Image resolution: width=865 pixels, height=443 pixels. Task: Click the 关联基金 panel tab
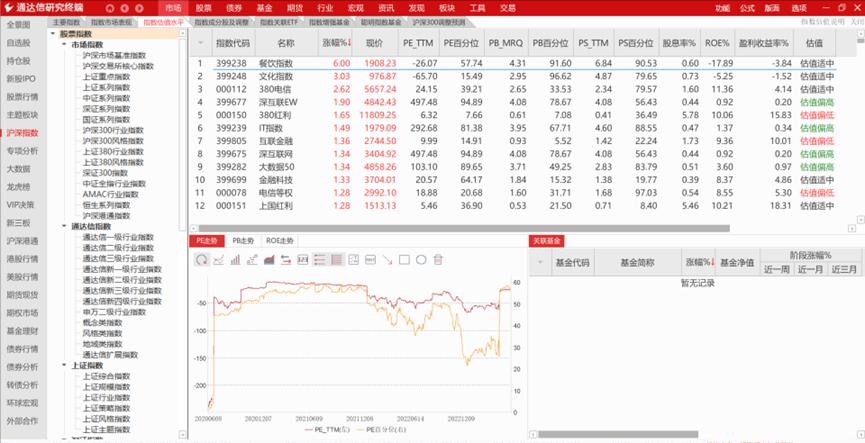(x=547, y=241)
